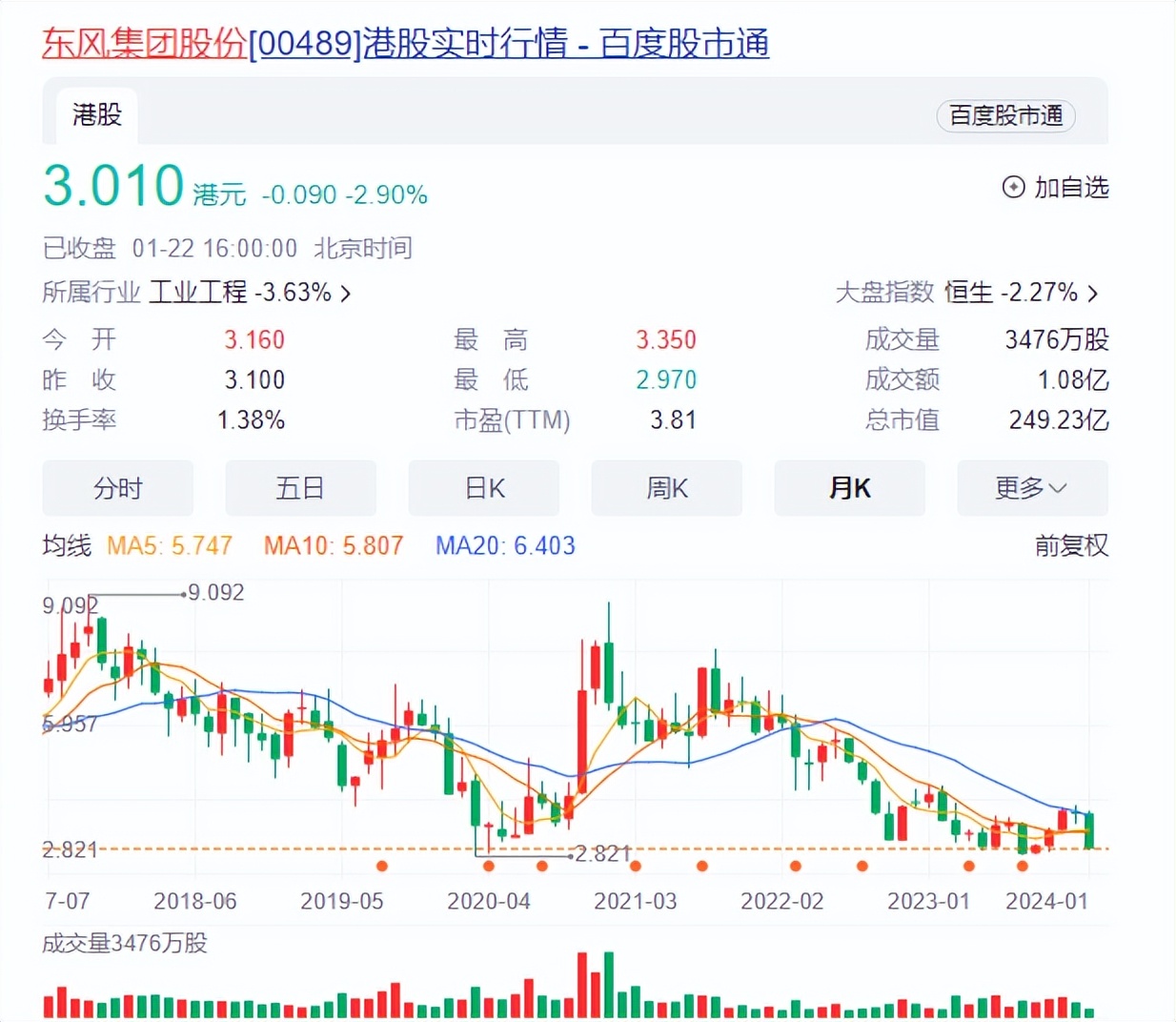Select the 日K chart tab
The image size is (1176, 1022).
pos(484,488)
